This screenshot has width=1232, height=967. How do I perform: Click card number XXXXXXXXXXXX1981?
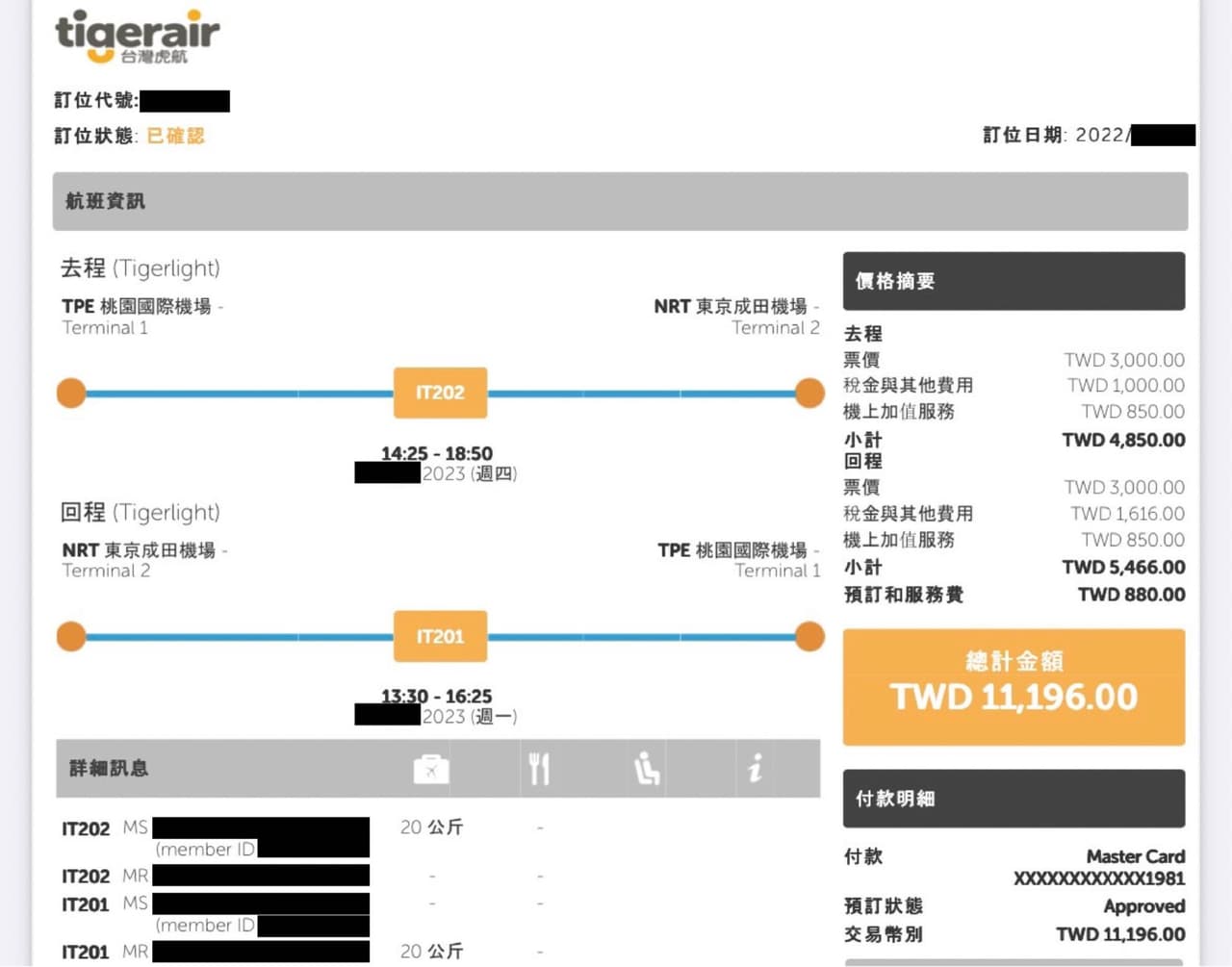coord(1099,878)
